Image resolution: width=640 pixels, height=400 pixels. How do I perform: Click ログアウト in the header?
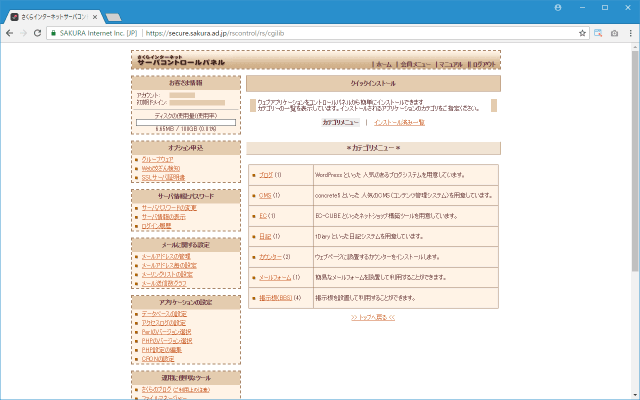tap(484, 64)
